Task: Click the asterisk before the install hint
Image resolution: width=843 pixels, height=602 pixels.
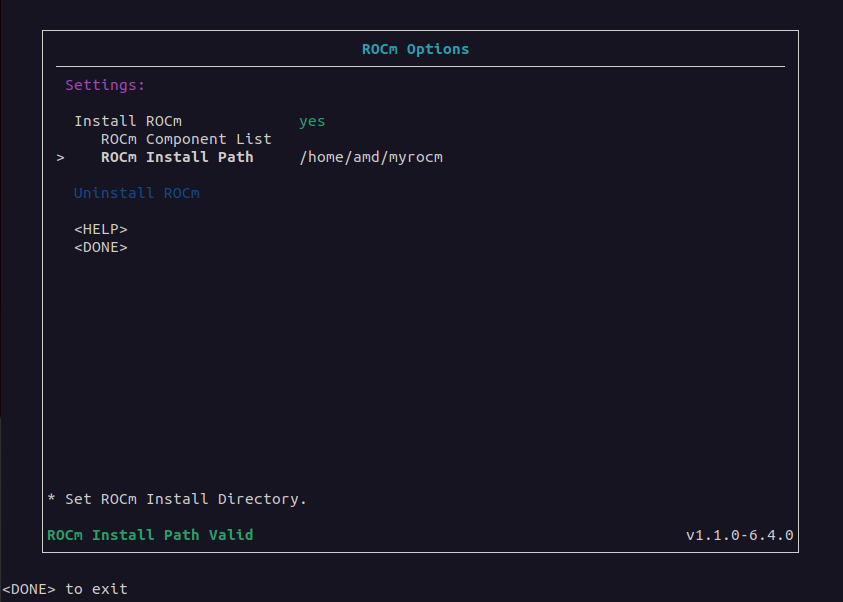Action: (51, 499)
